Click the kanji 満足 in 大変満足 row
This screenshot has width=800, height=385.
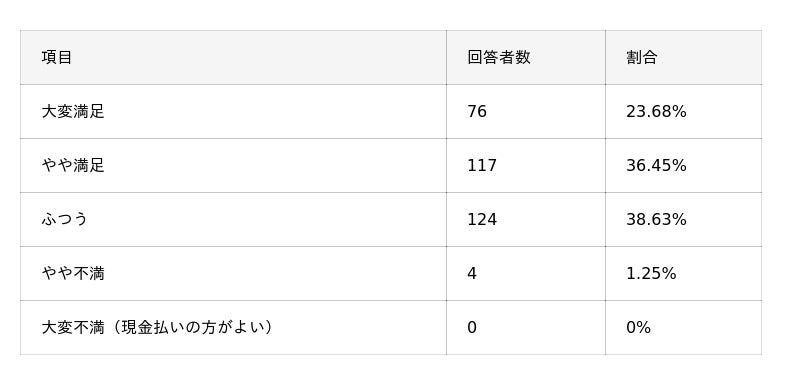[89, 112]
